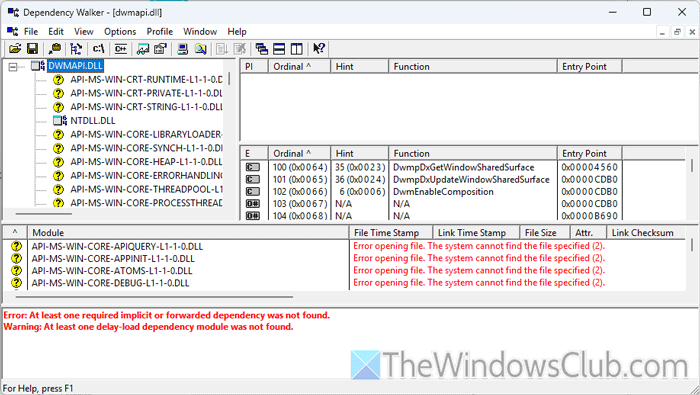This screenshot has width=700, height=395.
Task: Click the question icon of API-MS-WIN-CORE-HEAP
Action: tap(58, 162)
